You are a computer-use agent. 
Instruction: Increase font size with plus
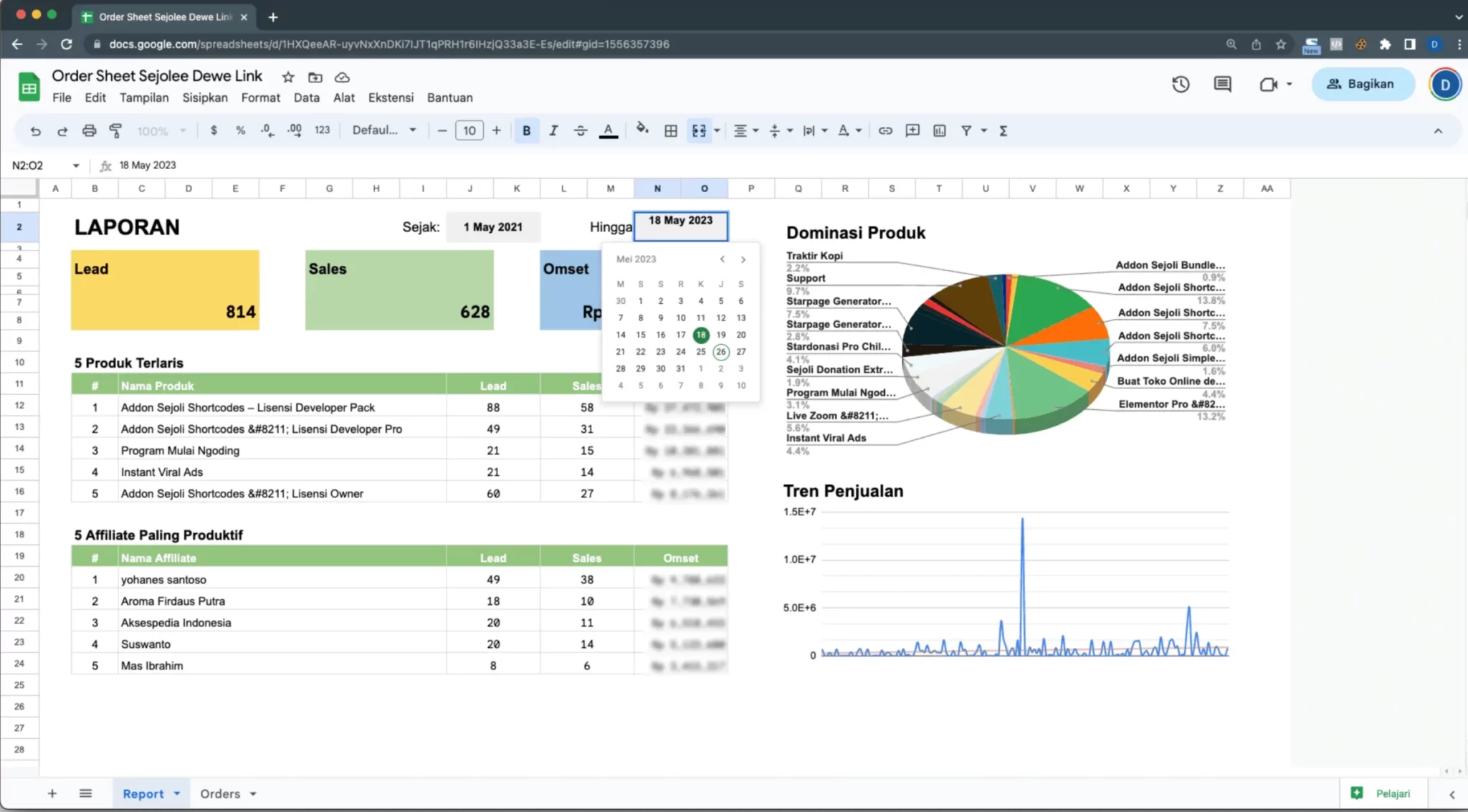point(496,130)
